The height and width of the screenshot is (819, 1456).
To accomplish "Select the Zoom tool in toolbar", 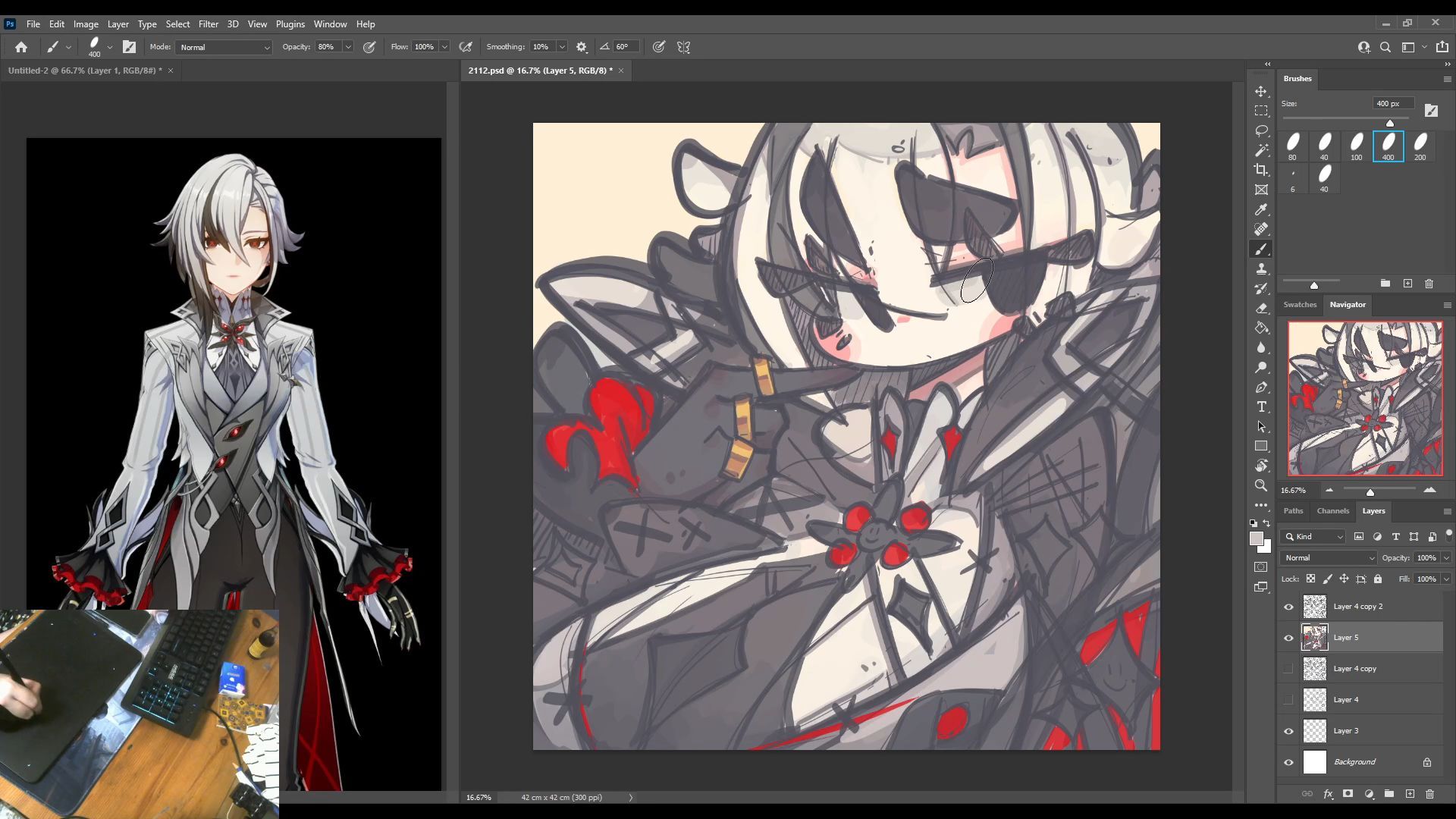I will point(1261,485).
